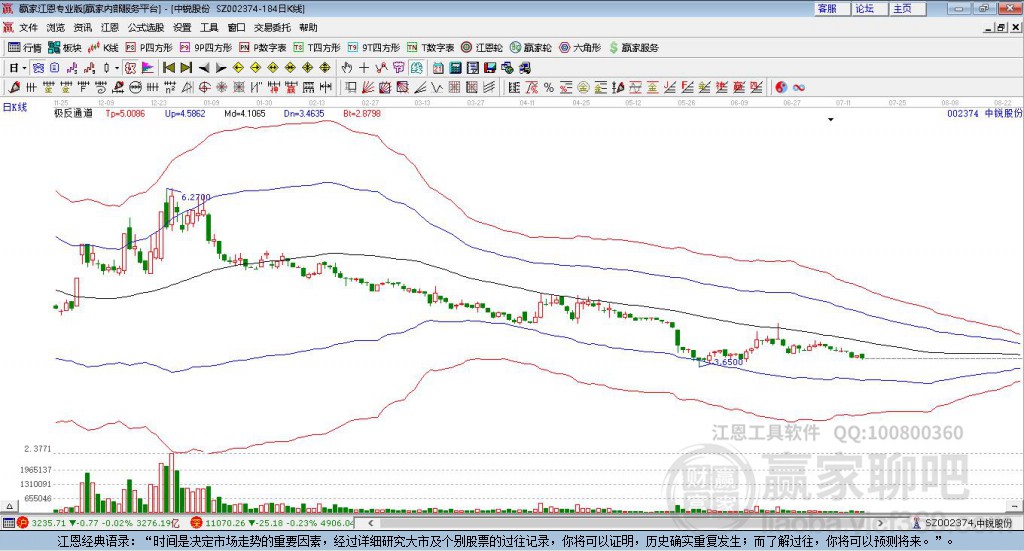Select the Gann fan lines tool
Viewport: 1024px width, 551px height.
(x=368, y=87)
